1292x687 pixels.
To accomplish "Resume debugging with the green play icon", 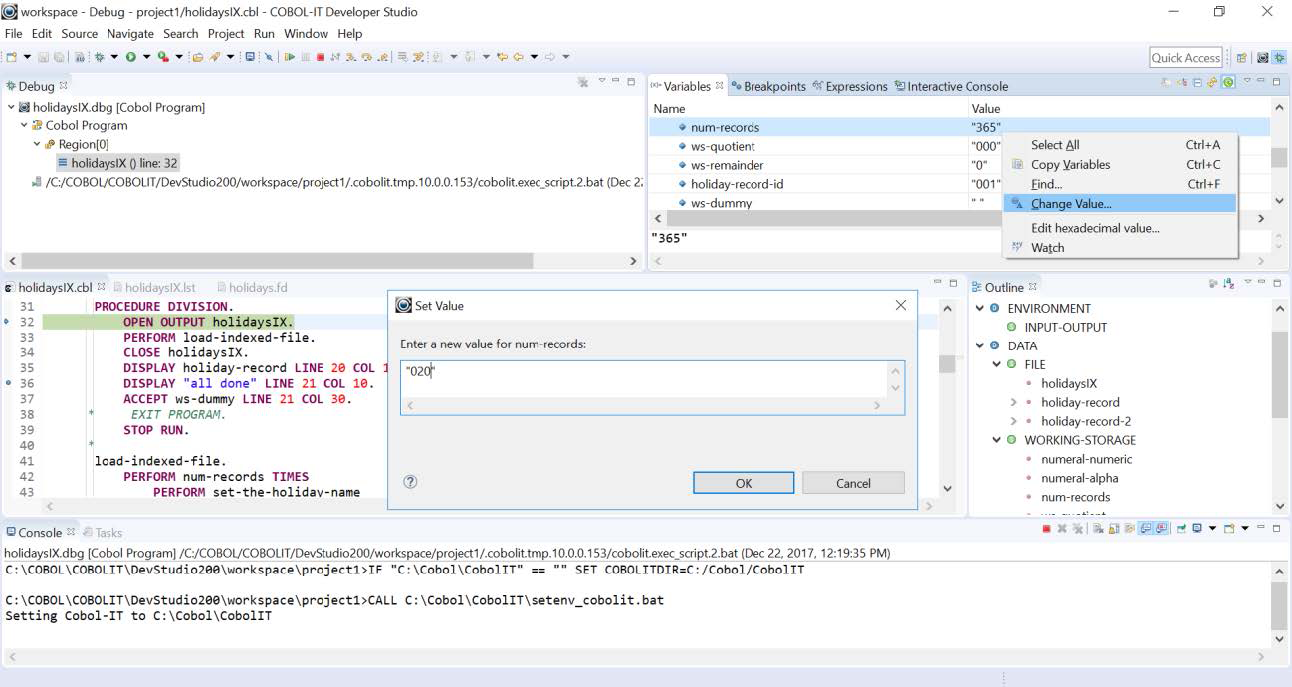I will click(291, 58).
